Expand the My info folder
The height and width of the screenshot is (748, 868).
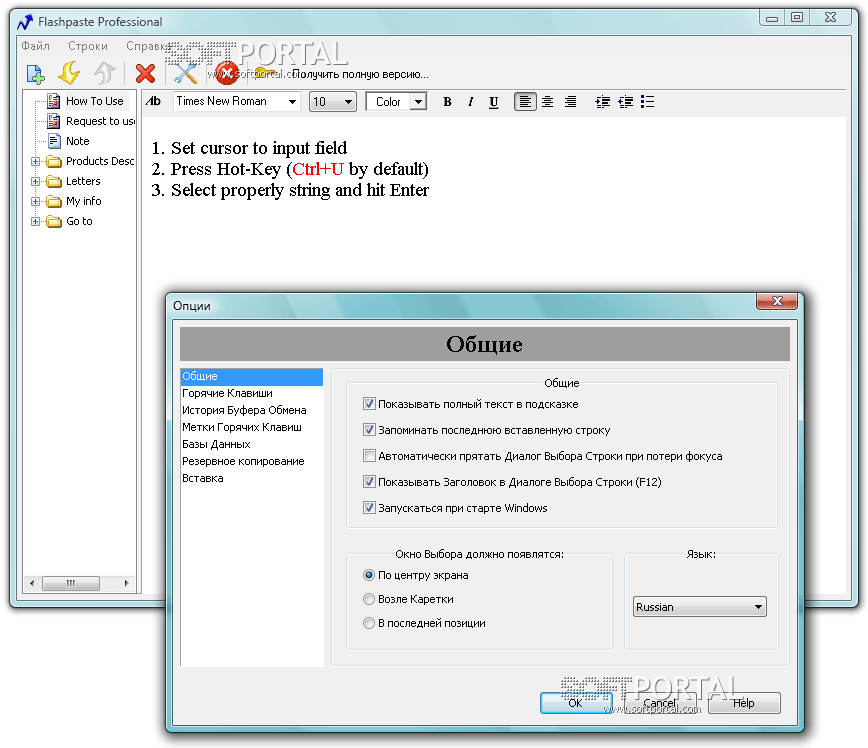pos(35,202)
